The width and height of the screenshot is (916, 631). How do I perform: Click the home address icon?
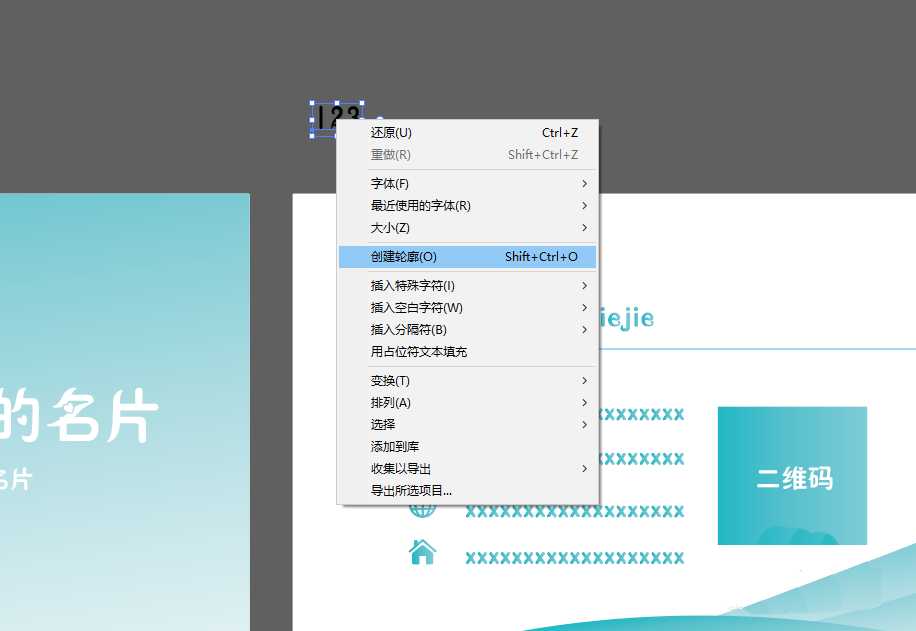[422, 551]
